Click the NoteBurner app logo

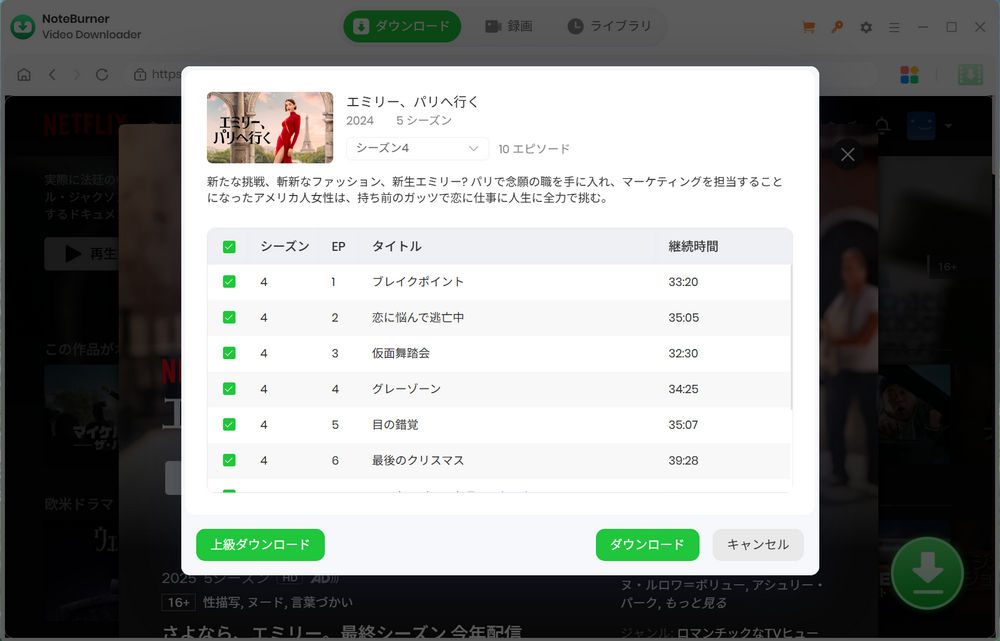(23, 27)
